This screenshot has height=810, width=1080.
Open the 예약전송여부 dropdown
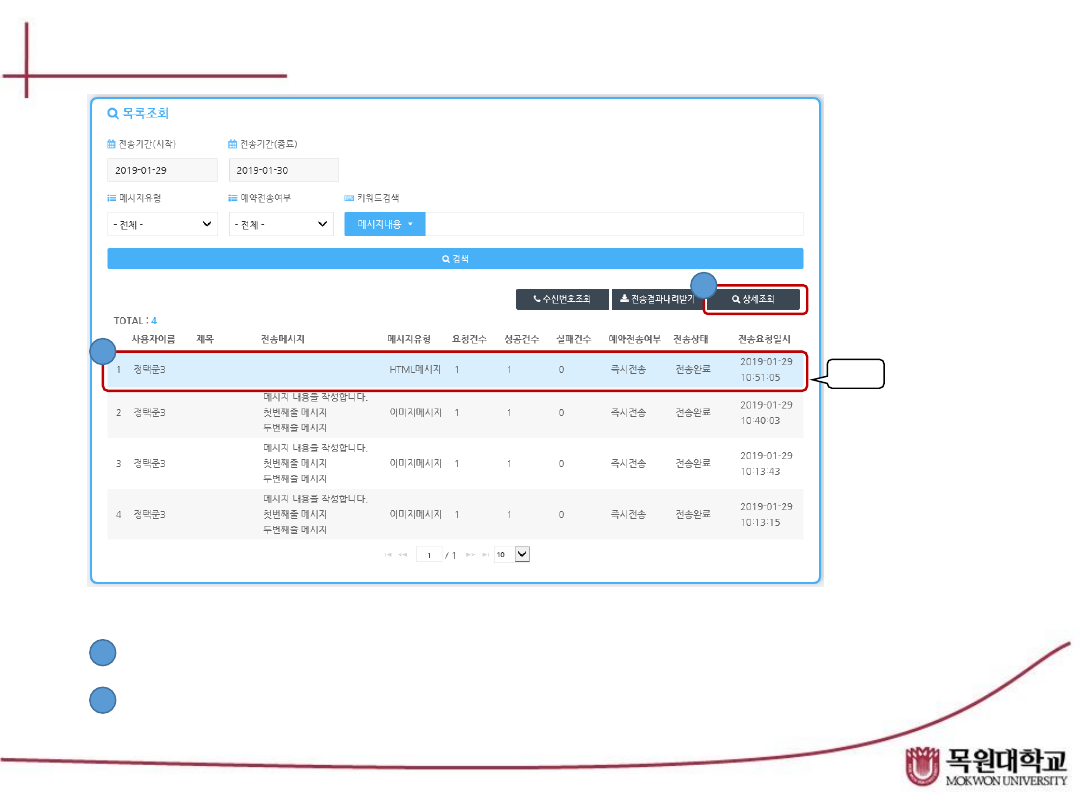(x=281, y=224)
